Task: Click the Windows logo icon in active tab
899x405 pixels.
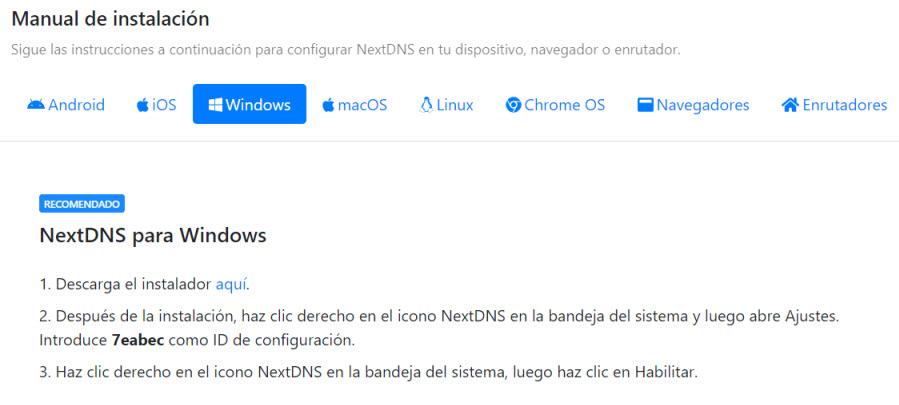Action: 215,105
